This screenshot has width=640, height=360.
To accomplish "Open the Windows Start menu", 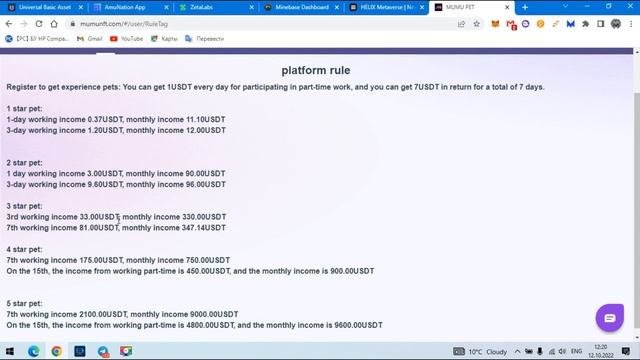I will coord(10,351).
